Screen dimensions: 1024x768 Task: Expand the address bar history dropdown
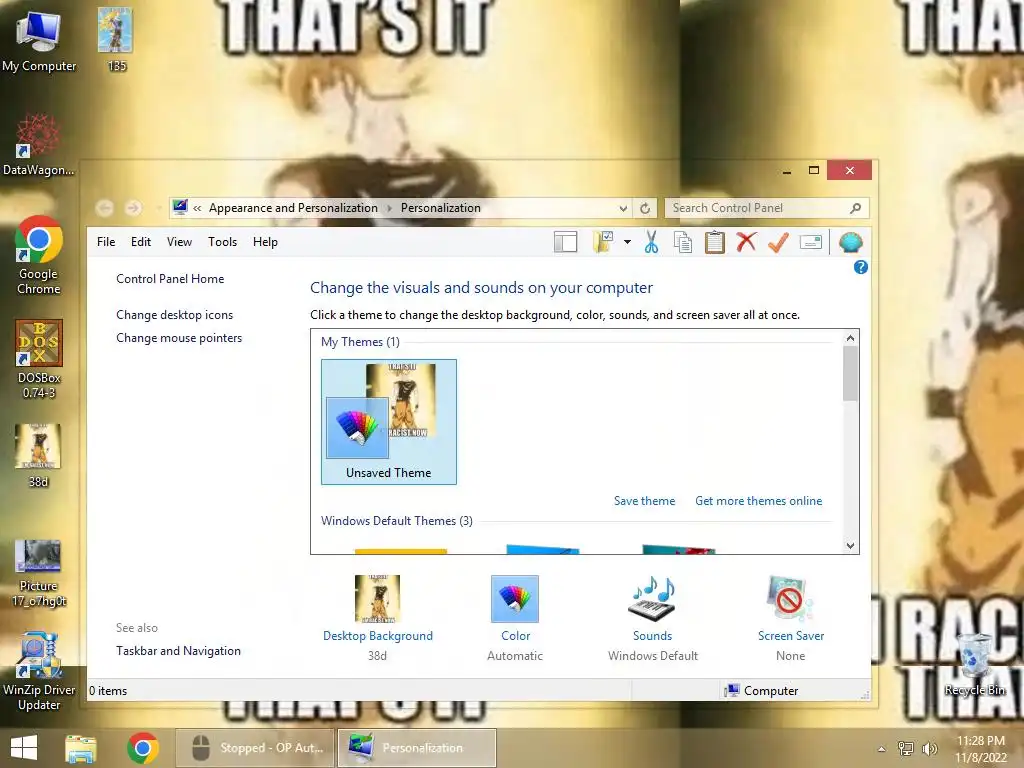[x=623, y=208]
